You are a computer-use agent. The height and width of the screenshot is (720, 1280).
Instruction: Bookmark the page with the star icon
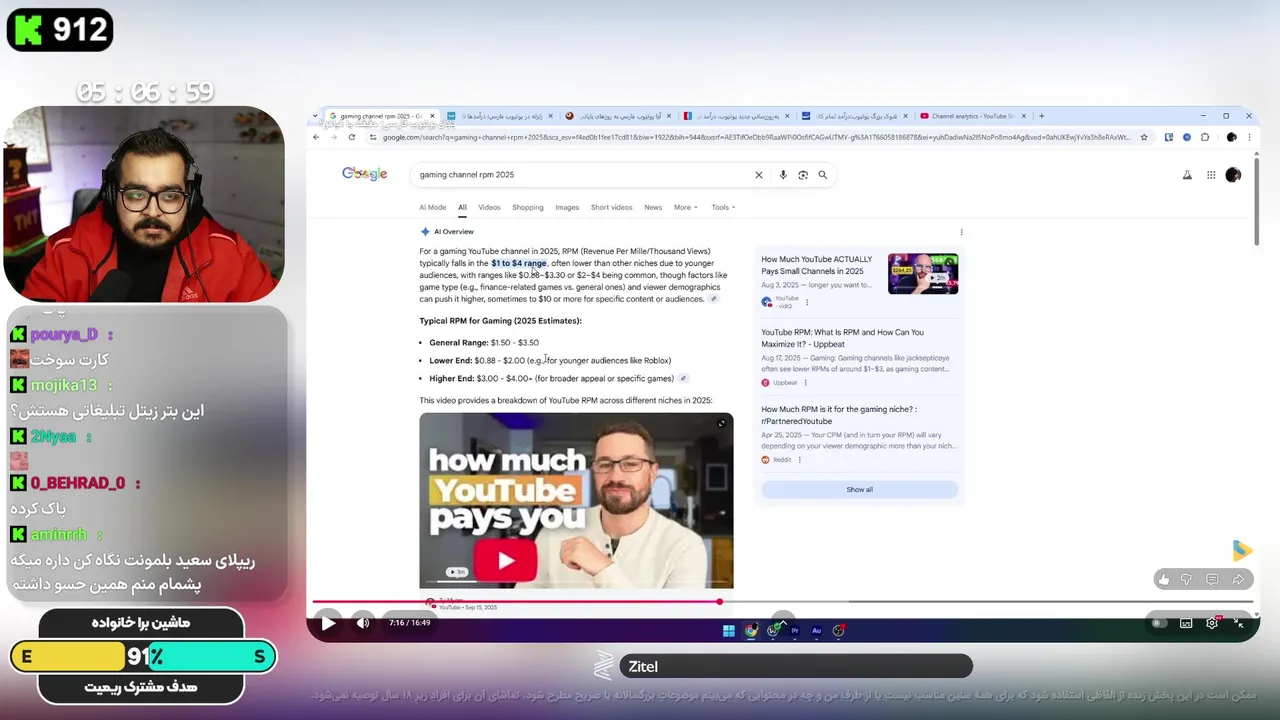[1143, 137]
